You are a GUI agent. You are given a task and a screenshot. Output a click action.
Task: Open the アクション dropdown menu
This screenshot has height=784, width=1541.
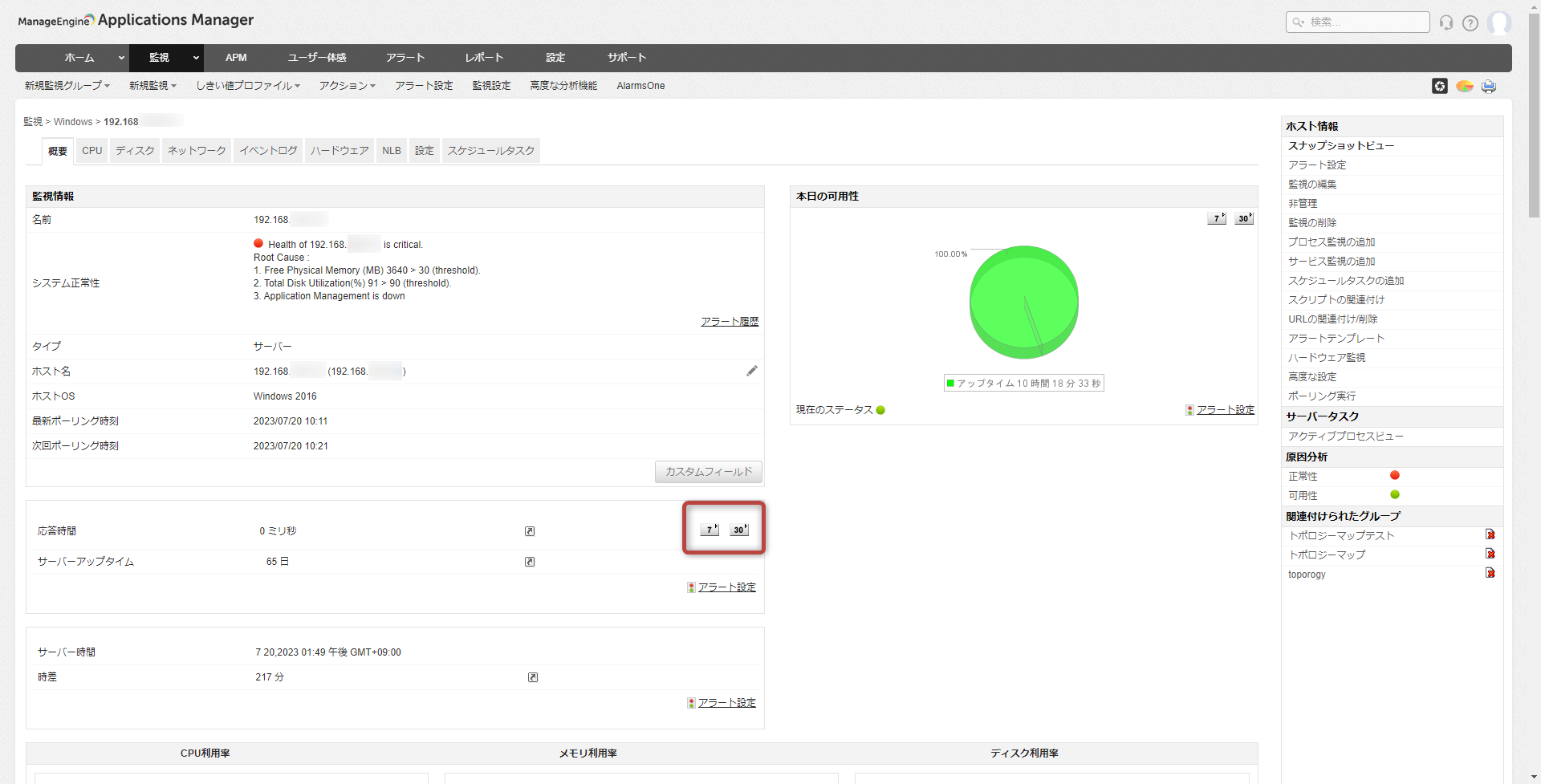tap(347, 86)
